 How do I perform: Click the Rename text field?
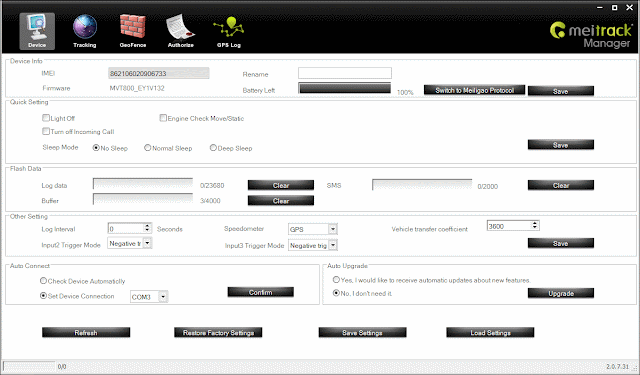coord(344,73)
